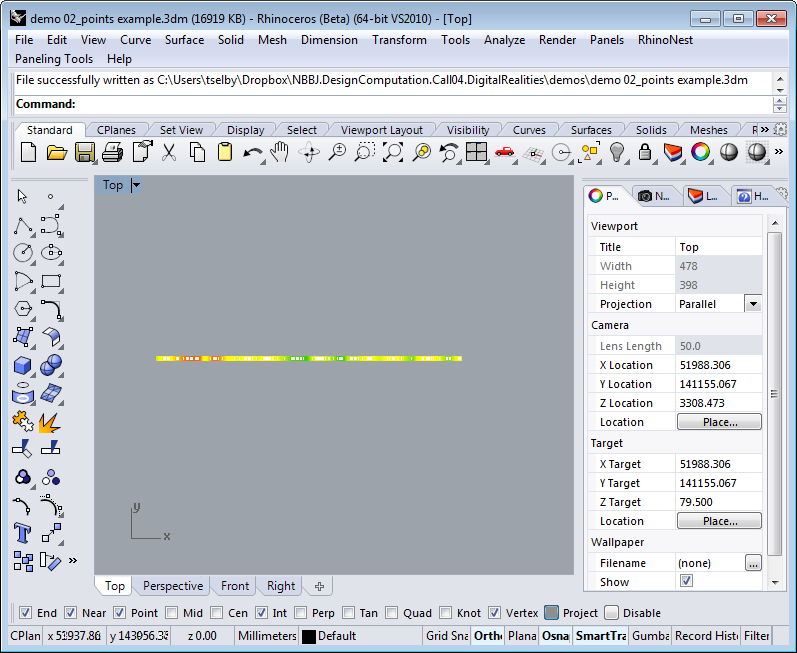
Task: Toggle SmartTrack in the status bar
Action: pyautogui.click(x=600, y=636)
